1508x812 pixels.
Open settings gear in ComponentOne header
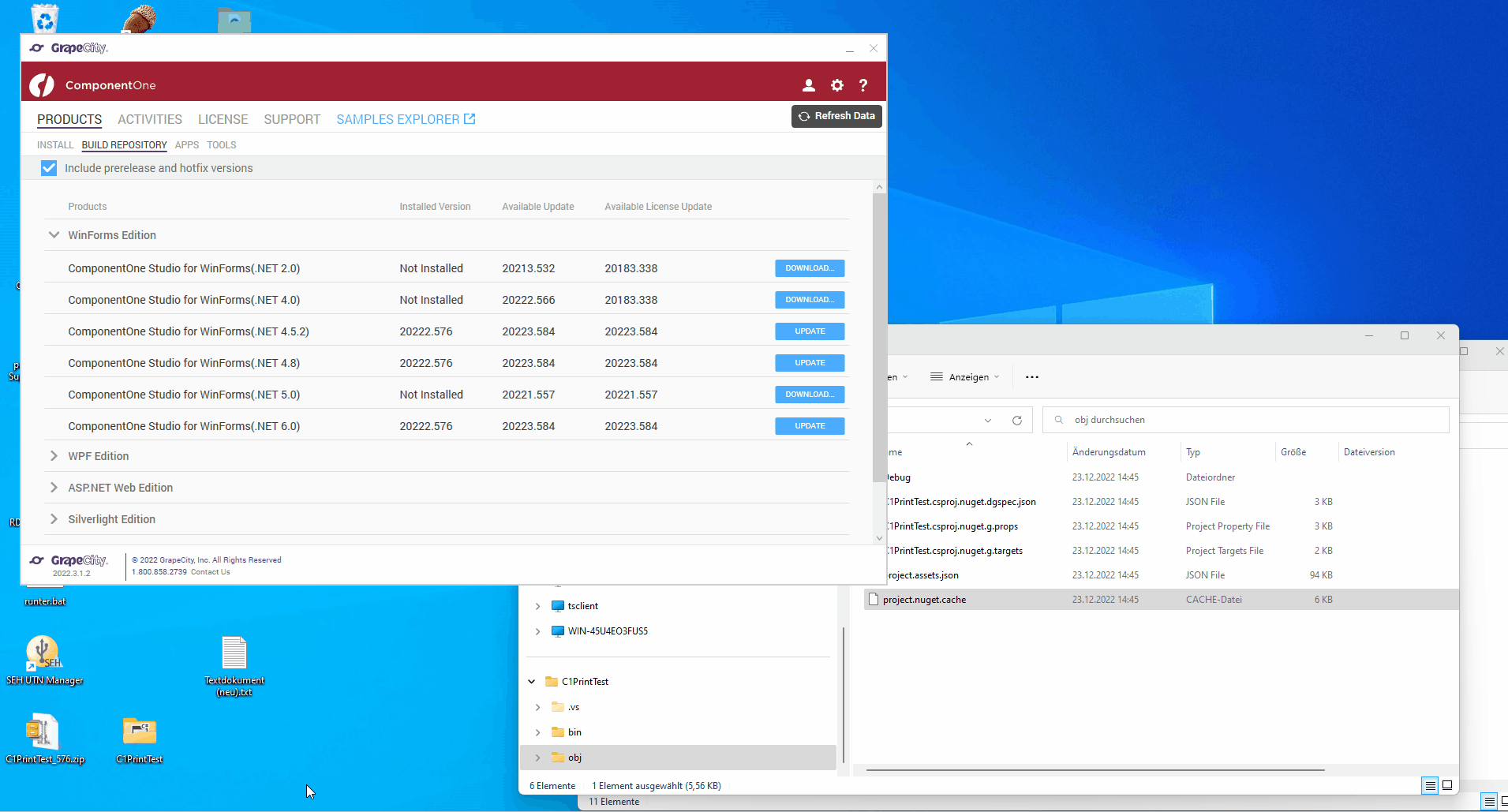coord(837,85)
